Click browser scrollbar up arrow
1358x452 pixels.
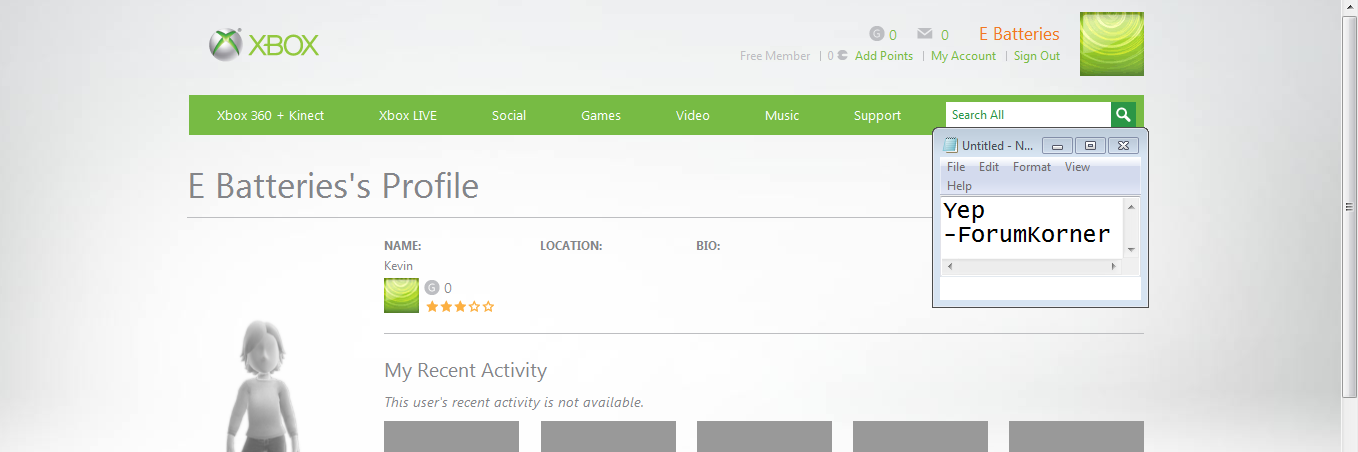[x=1350, y=8]
